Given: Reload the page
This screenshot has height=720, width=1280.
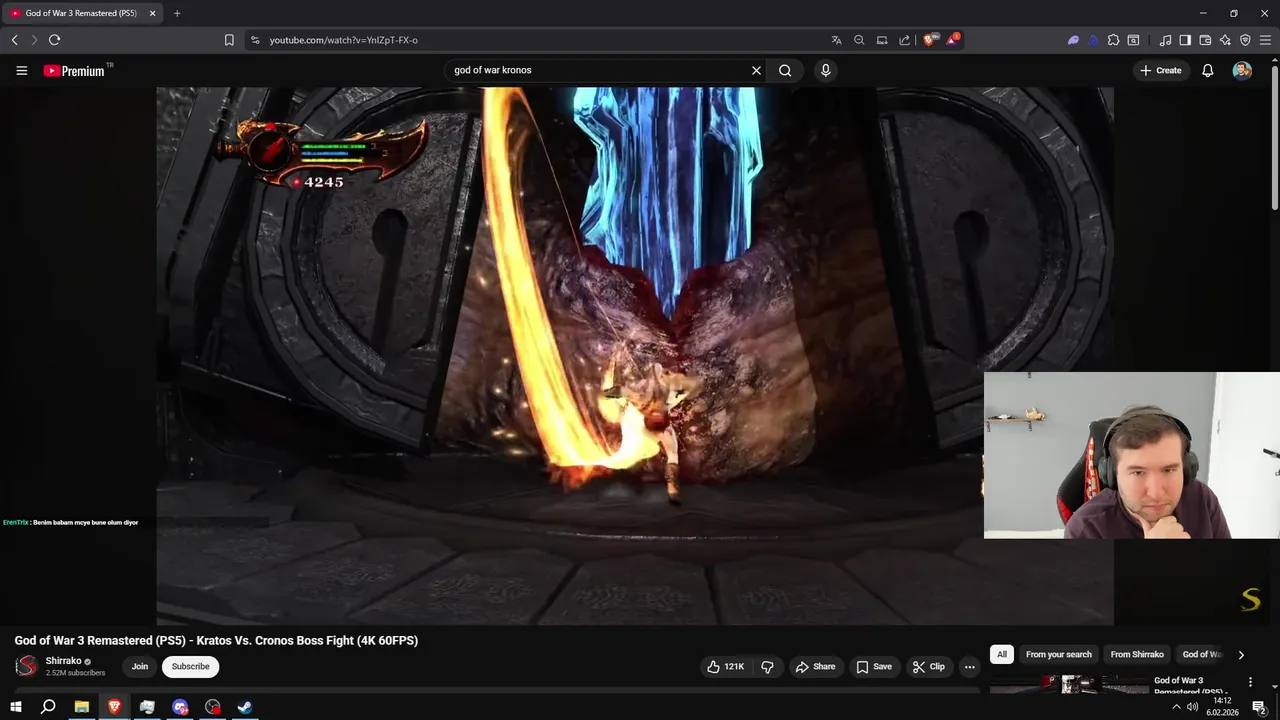Looking at the screenshot, I should [54, 40].
